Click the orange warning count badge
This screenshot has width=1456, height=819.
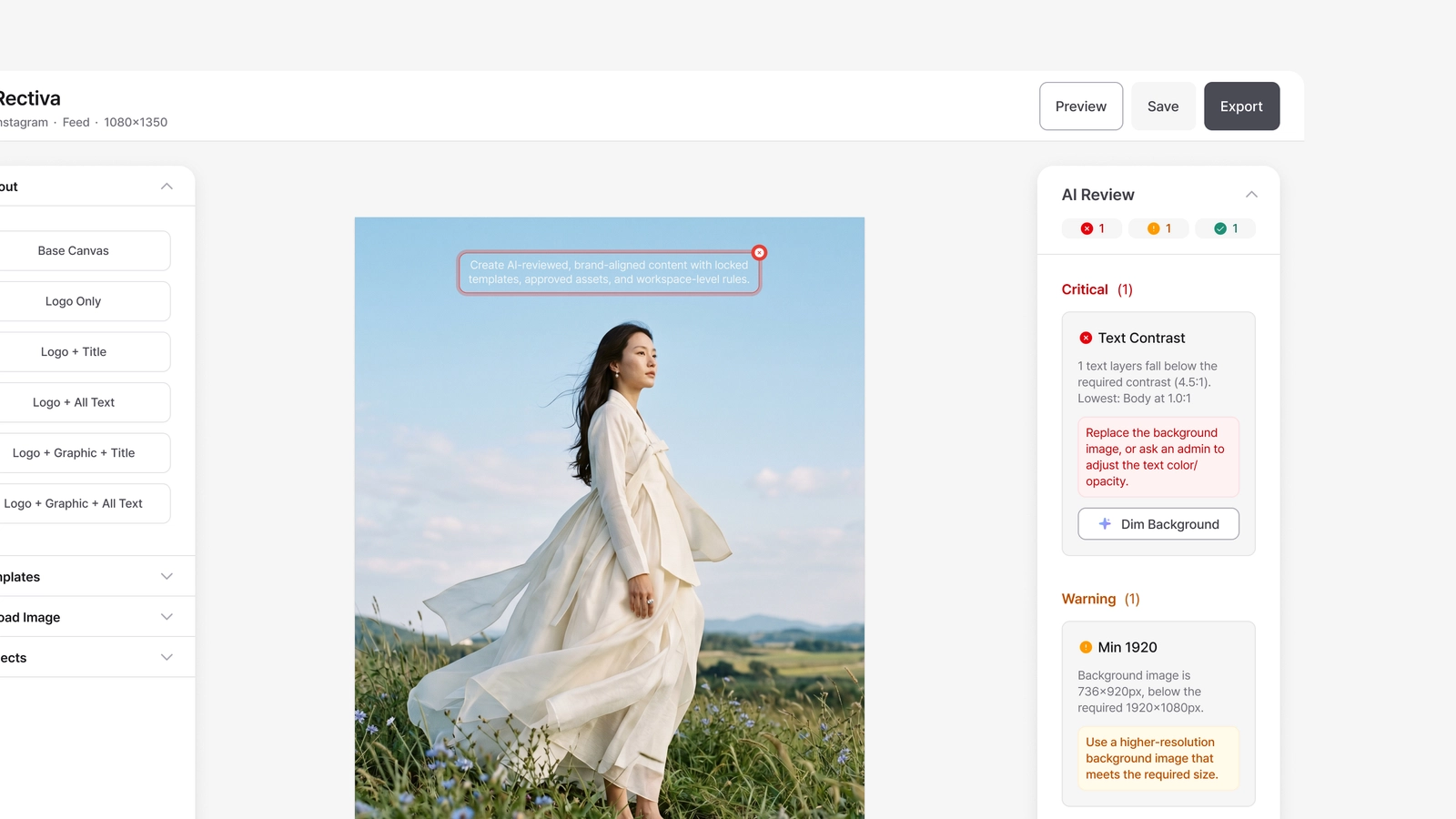[1158, 228]
